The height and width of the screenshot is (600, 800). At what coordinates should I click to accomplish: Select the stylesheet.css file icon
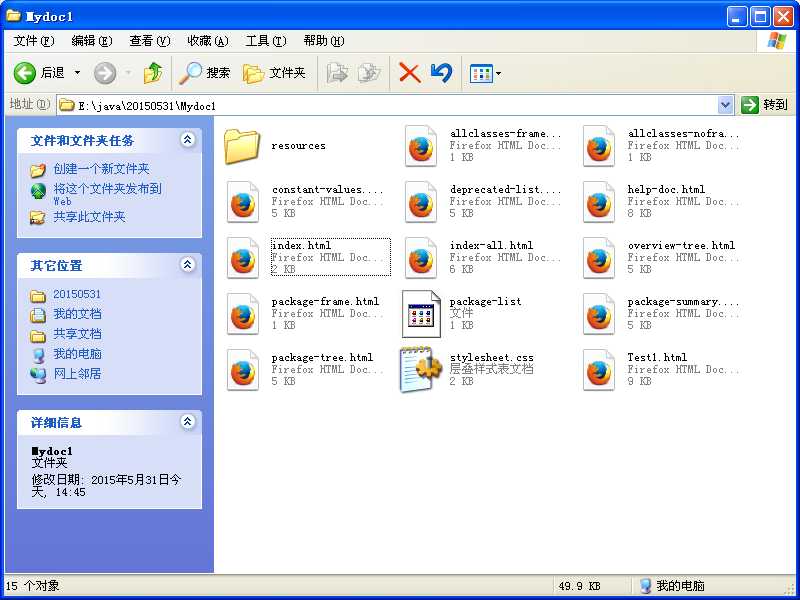[421, 369]
